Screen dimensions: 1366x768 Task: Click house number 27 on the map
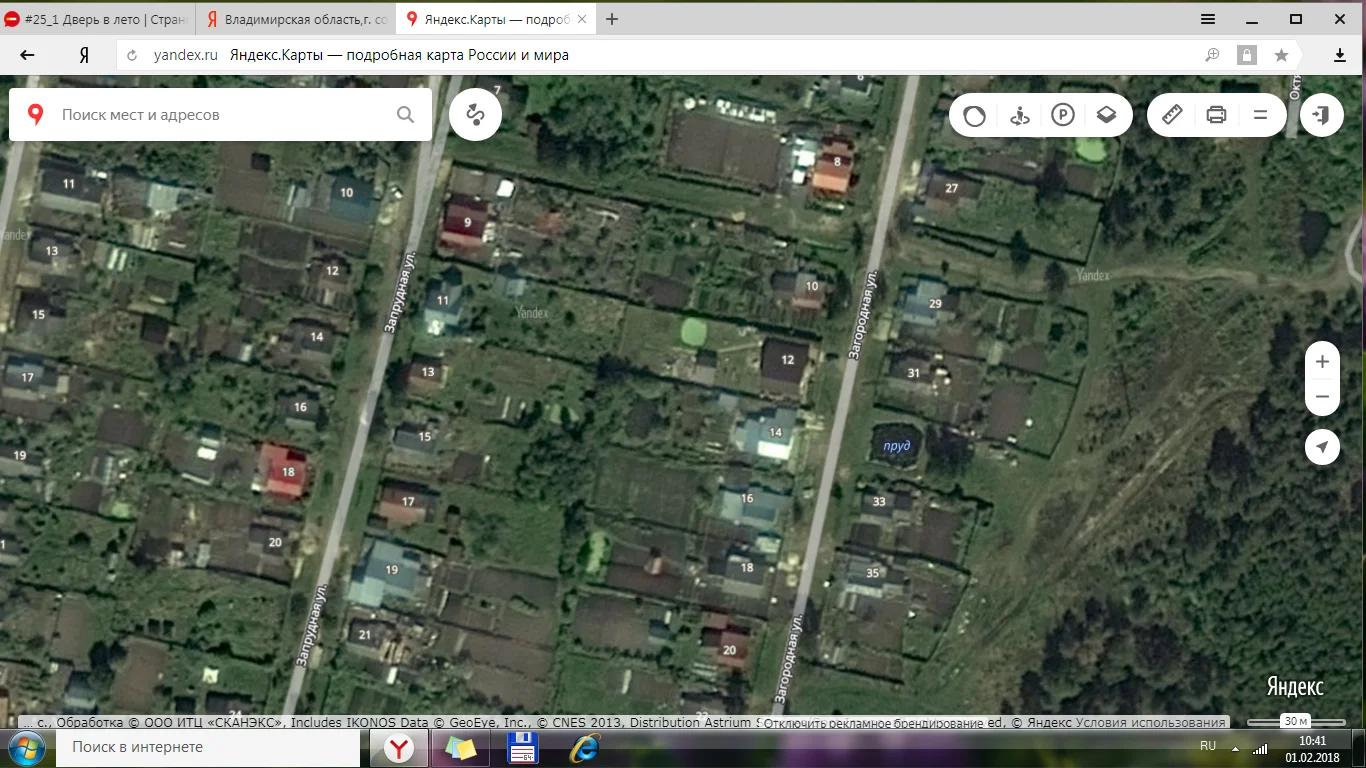(951, 188)
